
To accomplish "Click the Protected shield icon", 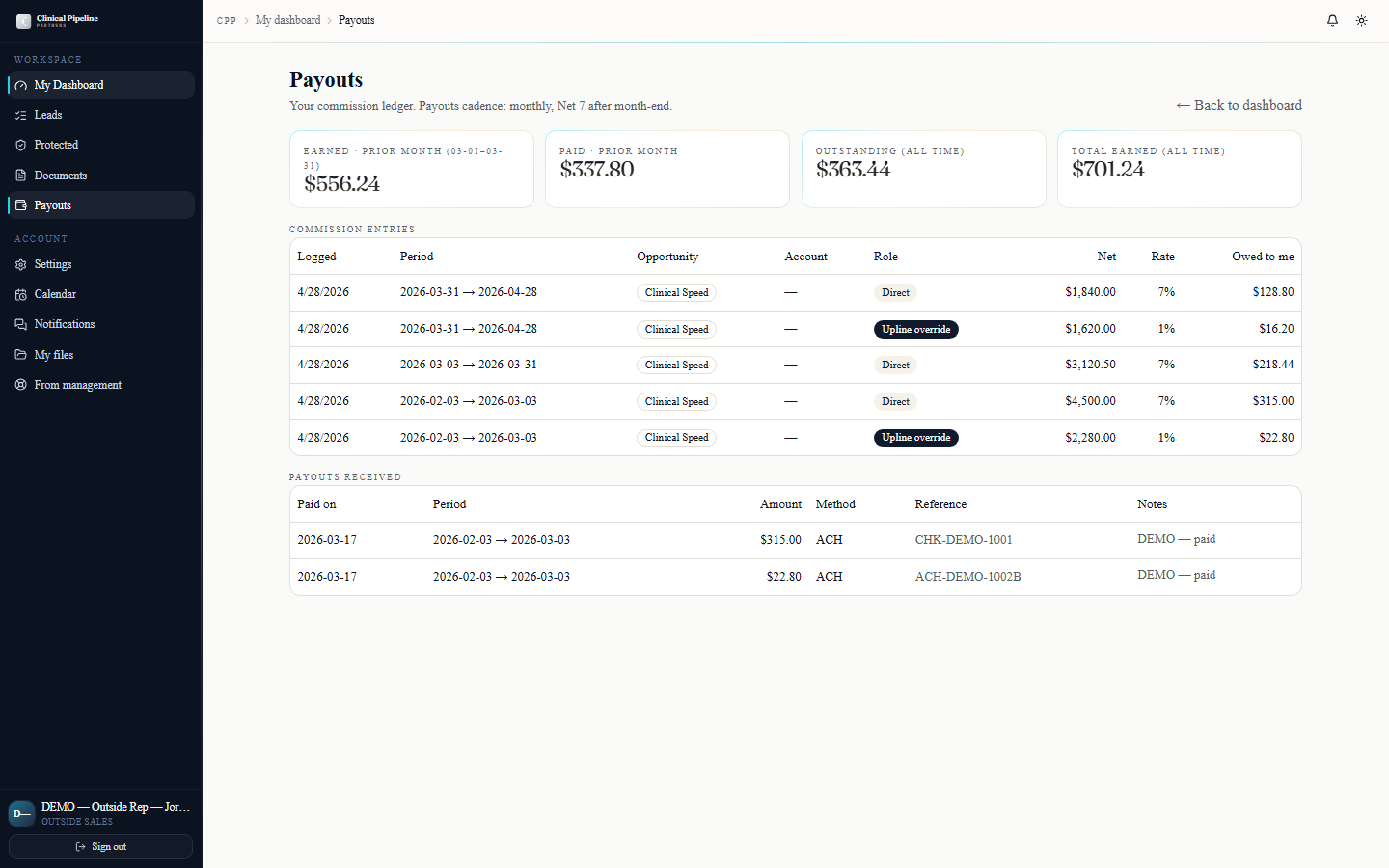I will pos(21,145).
